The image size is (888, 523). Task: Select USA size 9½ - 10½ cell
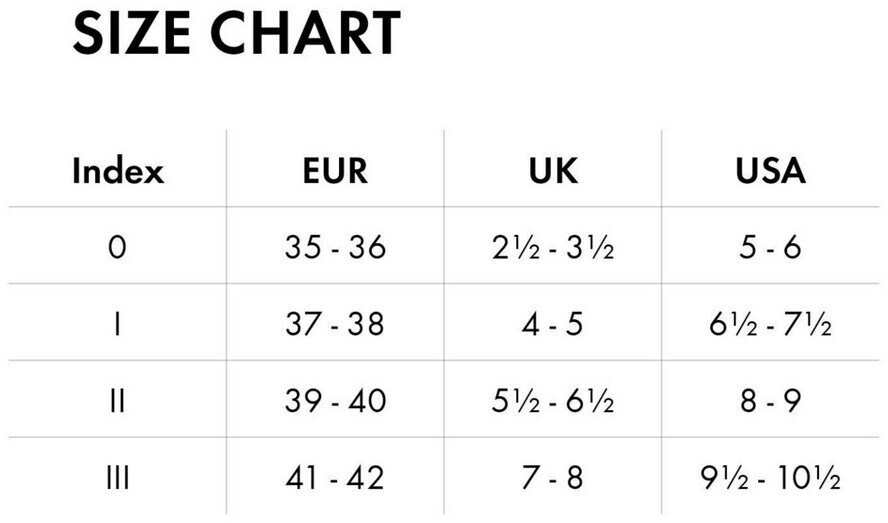770,478
